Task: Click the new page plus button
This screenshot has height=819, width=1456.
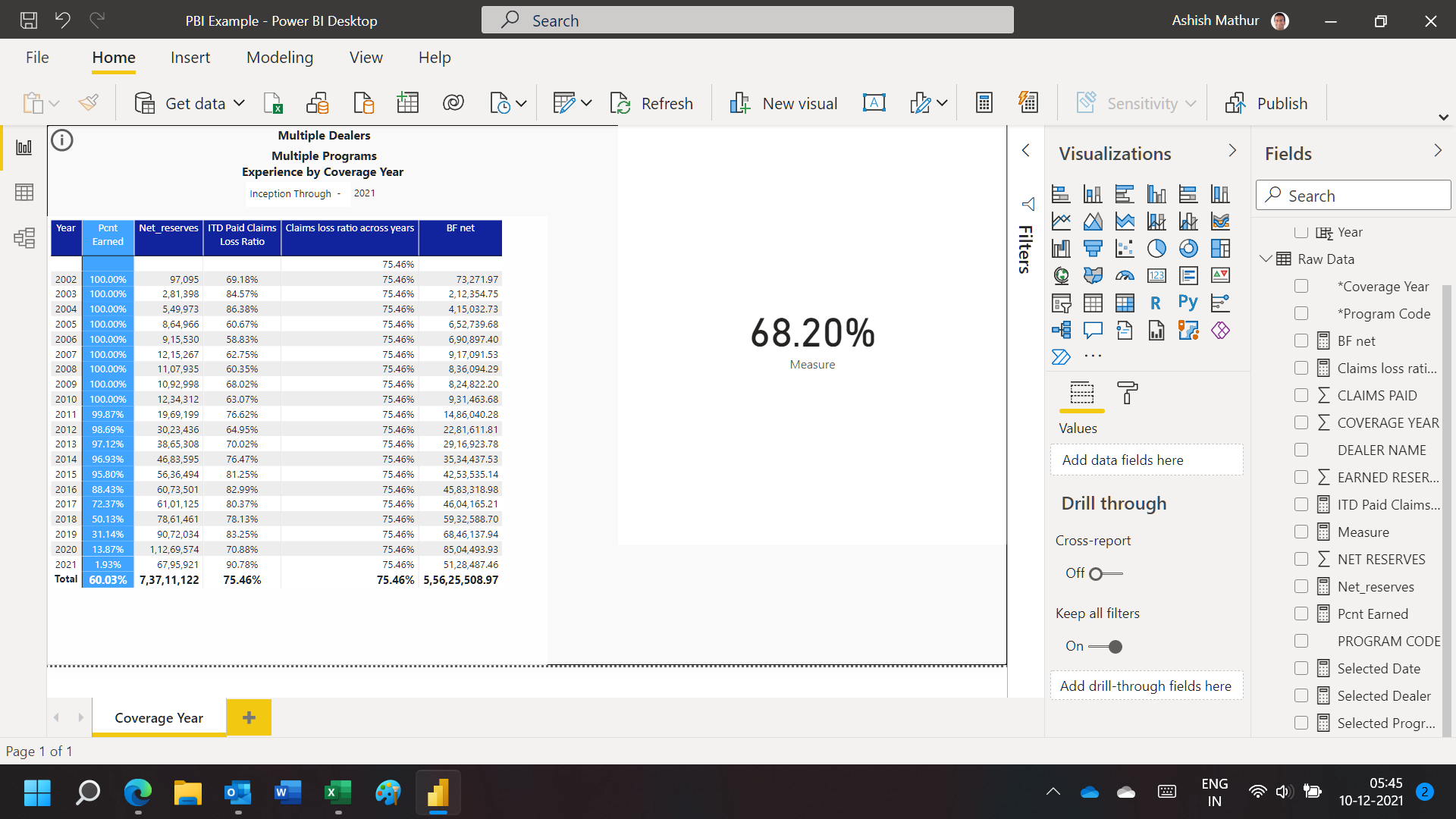Action: tap(249, 717)
